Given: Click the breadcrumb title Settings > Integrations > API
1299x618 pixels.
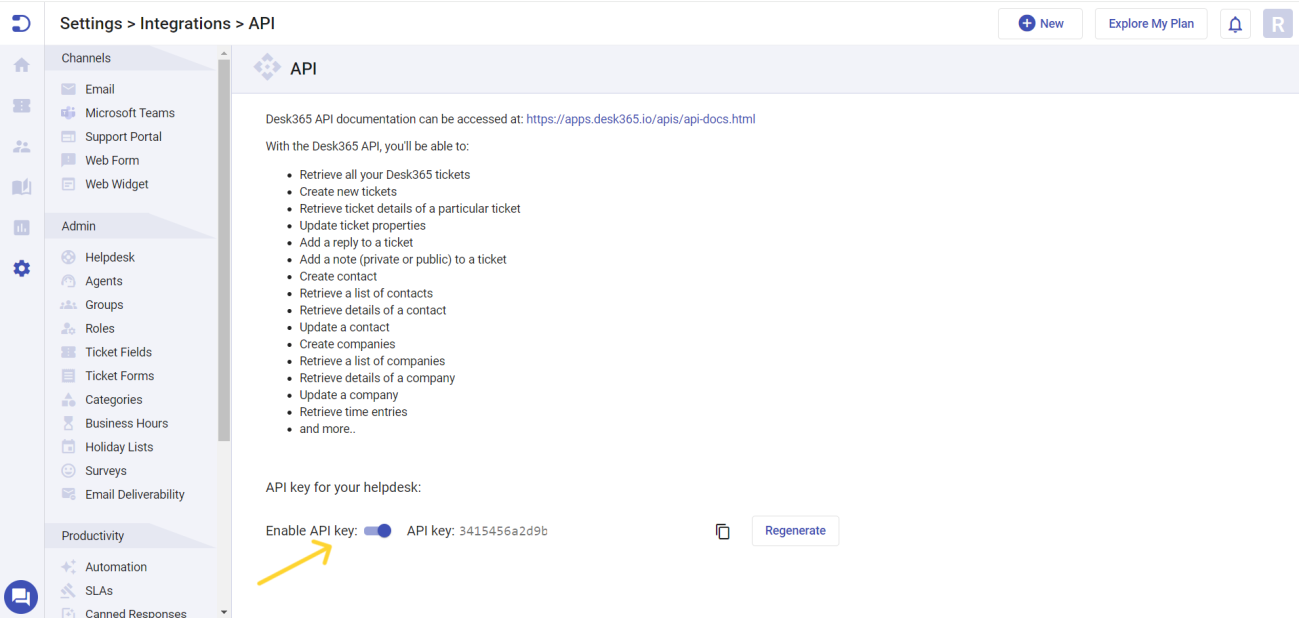Looking at the screenshot, I should [x=167, y=23].
